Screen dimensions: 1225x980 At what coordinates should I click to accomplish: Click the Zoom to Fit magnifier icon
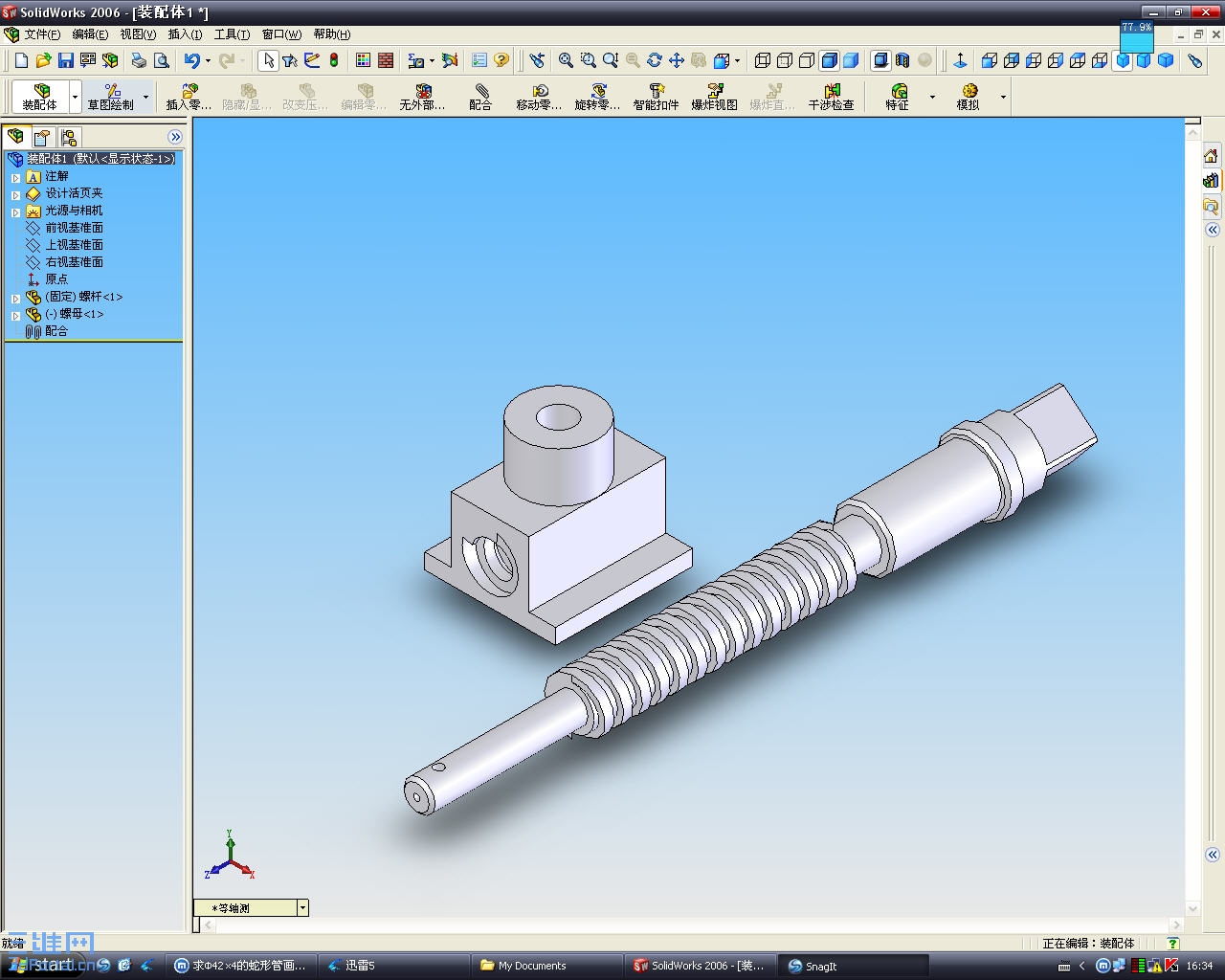click(x=566, y=60)
